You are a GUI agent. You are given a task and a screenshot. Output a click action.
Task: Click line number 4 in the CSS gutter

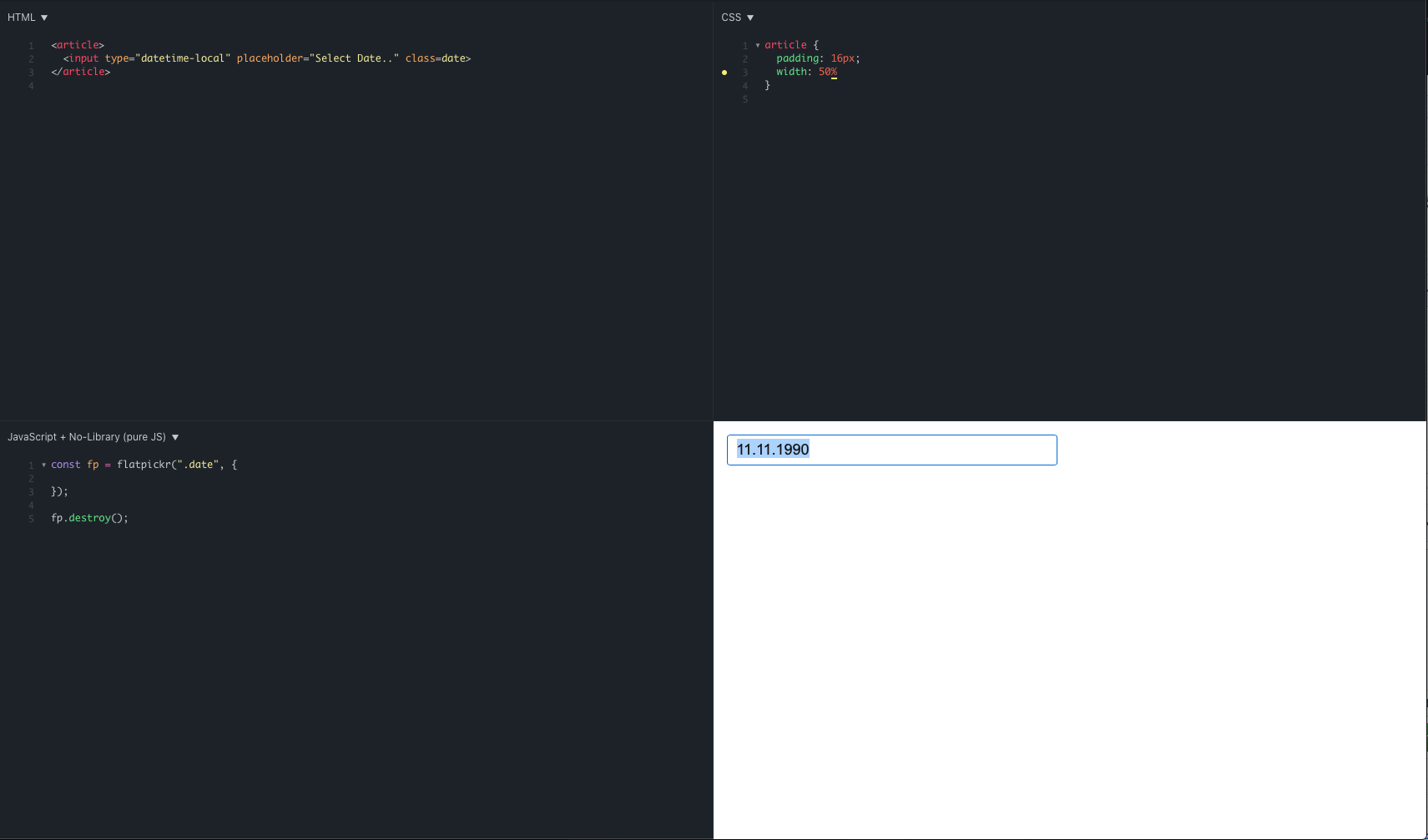coord(744,85)
